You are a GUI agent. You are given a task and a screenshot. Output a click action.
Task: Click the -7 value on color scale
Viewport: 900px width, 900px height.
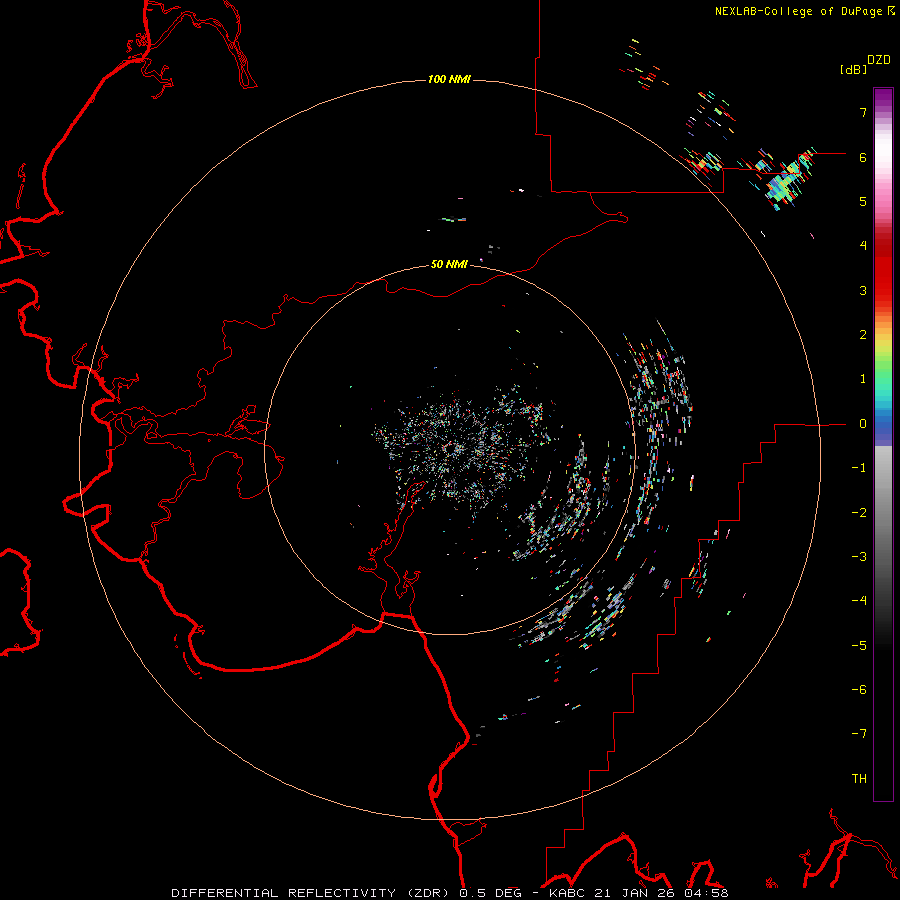point(859,734)
